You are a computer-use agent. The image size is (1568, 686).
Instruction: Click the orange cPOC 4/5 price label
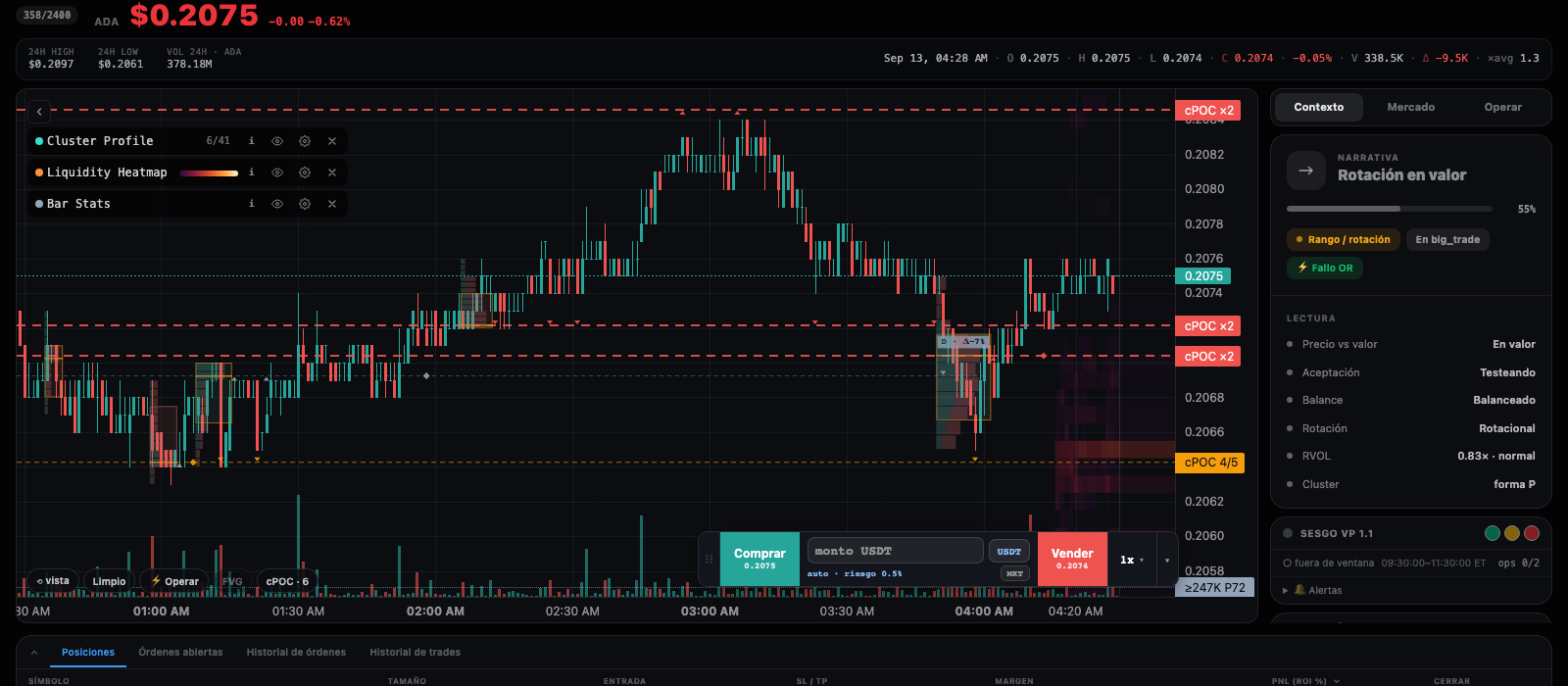1210,463
